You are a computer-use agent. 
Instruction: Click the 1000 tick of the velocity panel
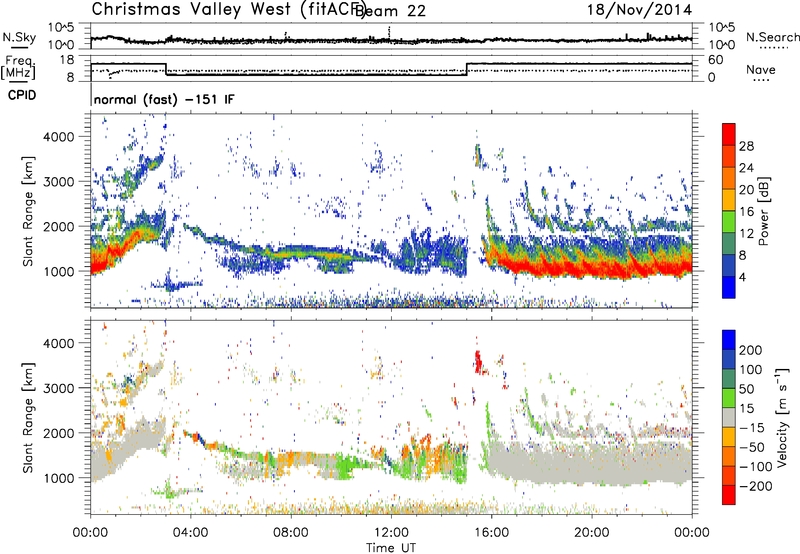pyautogui.click(x=58, y=478)
